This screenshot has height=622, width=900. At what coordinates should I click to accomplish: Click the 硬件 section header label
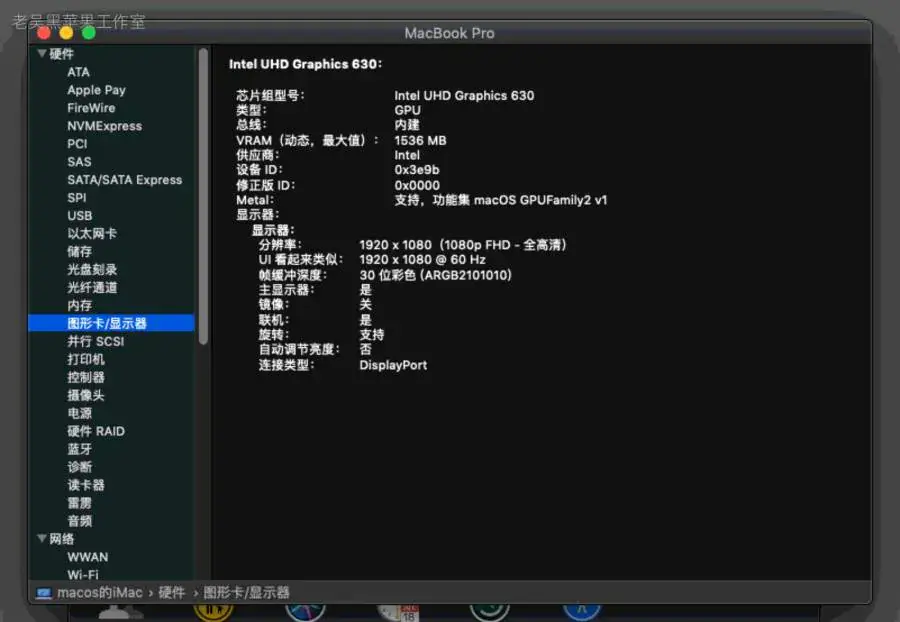click(61, 54)
